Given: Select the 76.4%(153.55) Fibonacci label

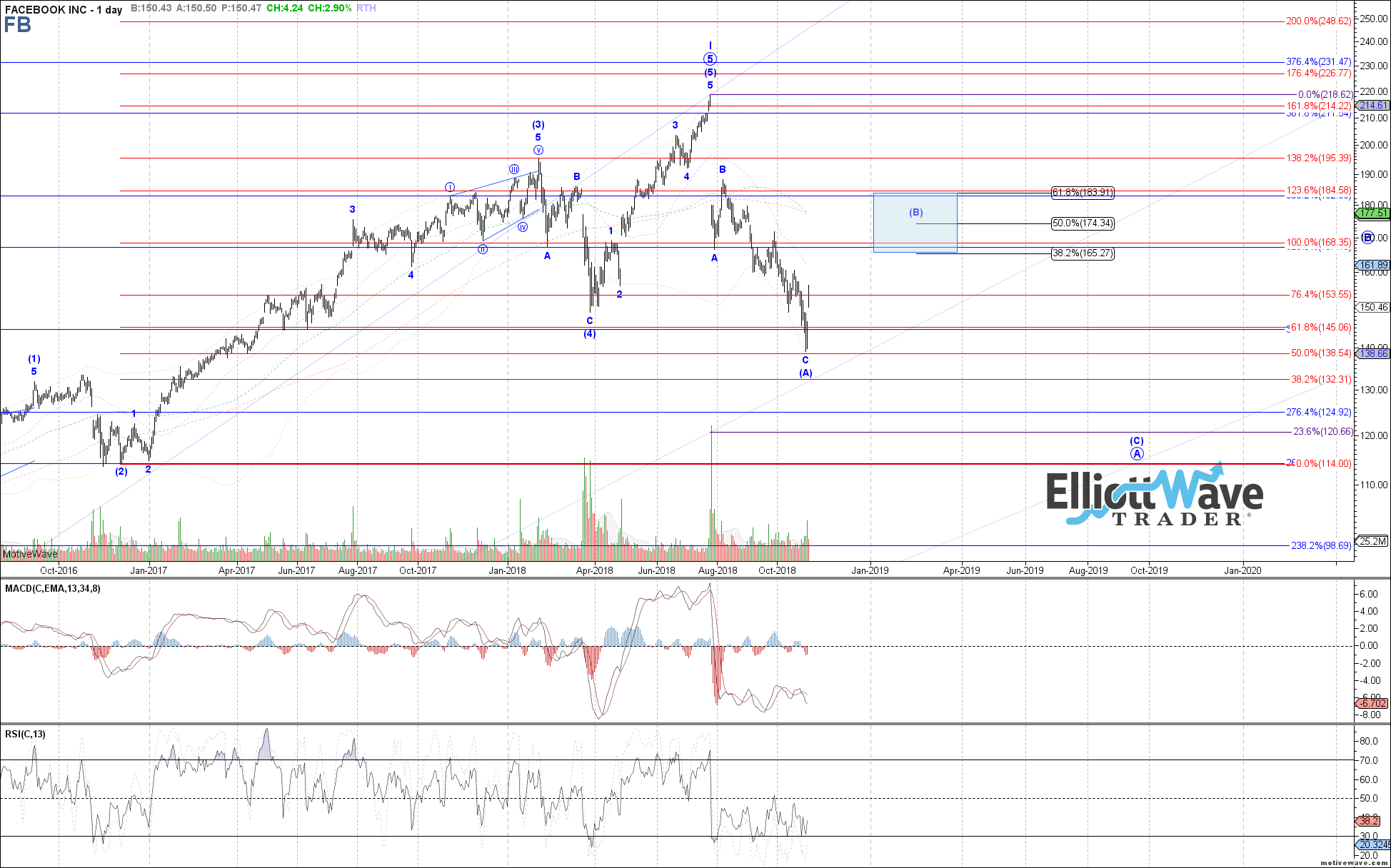Looking at the screenshot, I should (x=1320, y=295).
